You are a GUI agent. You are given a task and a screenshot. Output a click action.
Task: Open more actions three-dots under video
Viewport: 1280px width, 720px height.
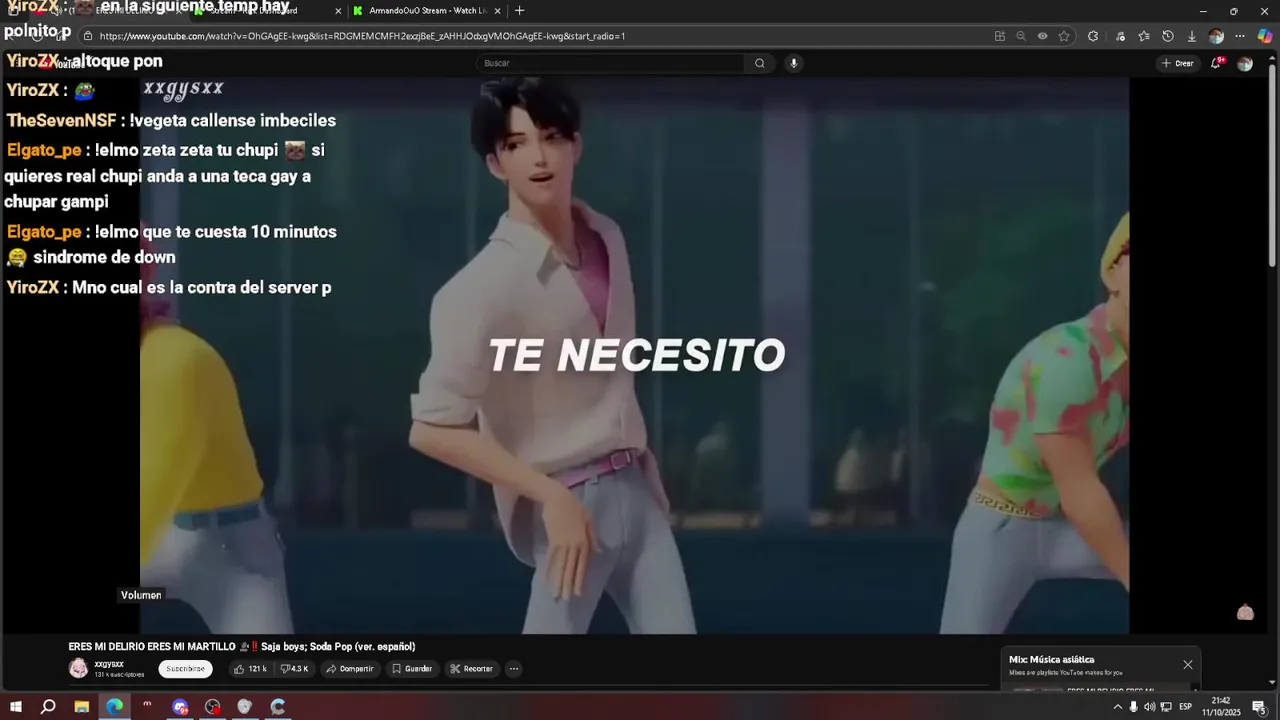pos(513,669)
